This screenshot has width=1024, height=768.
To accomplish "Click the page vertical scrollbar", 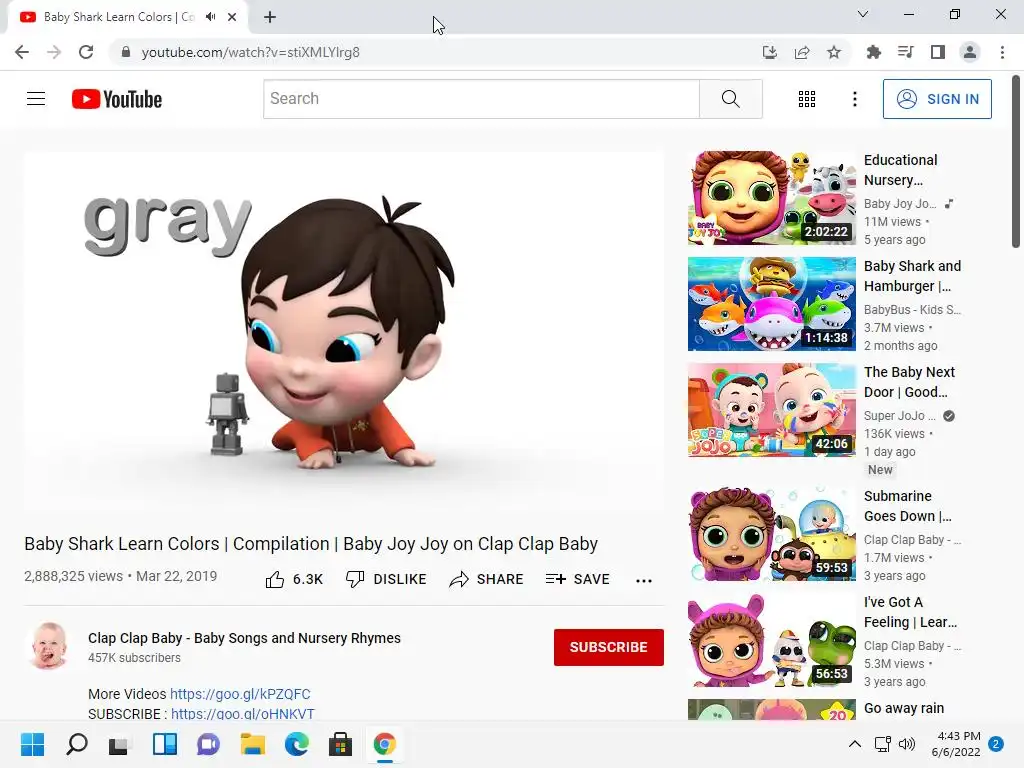I will [1016, 163].
